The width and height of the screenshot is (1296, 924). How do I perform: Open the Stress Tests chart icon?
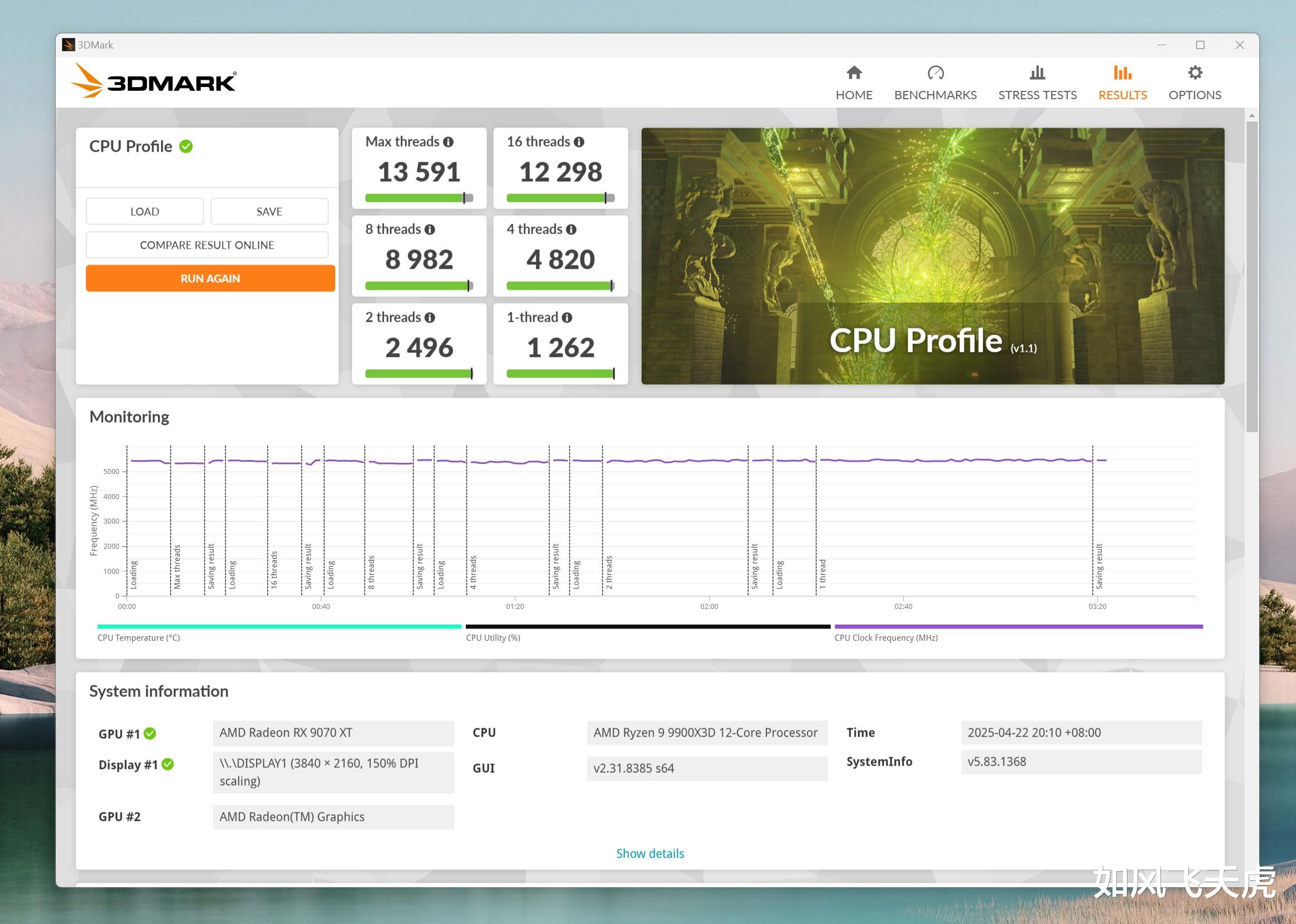coord(1037,73)
